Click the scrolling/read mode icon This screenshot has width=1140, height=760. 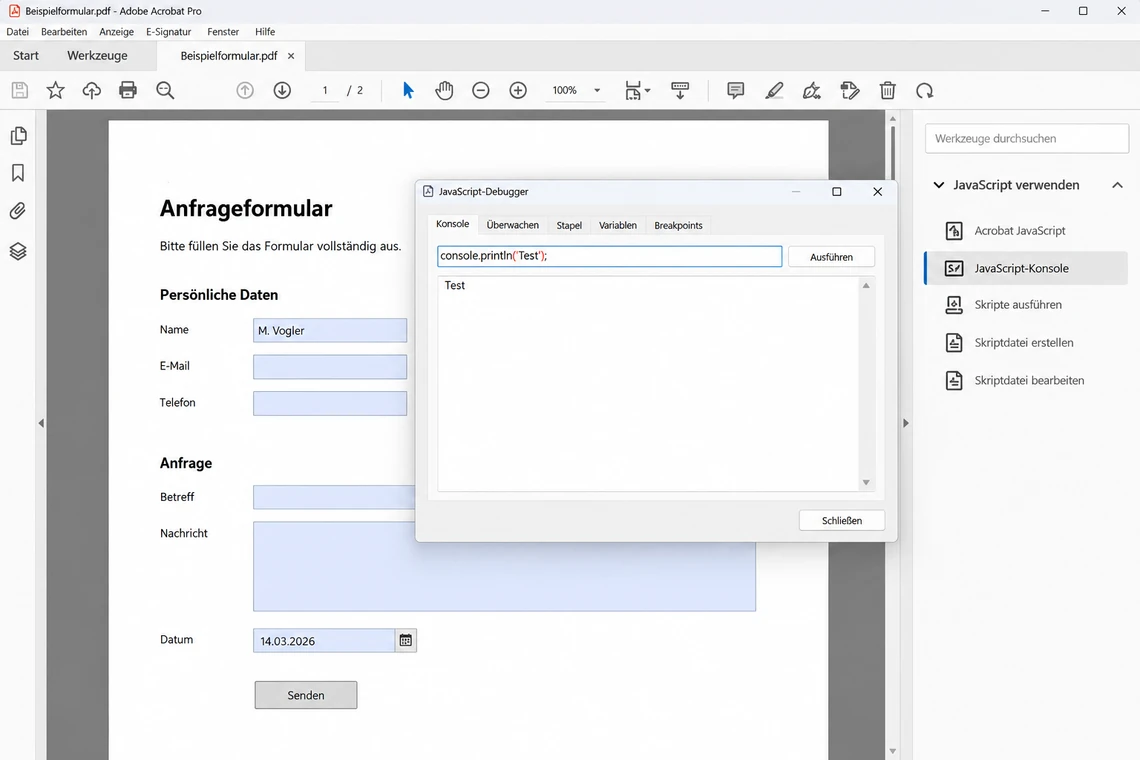coord(680,90)
